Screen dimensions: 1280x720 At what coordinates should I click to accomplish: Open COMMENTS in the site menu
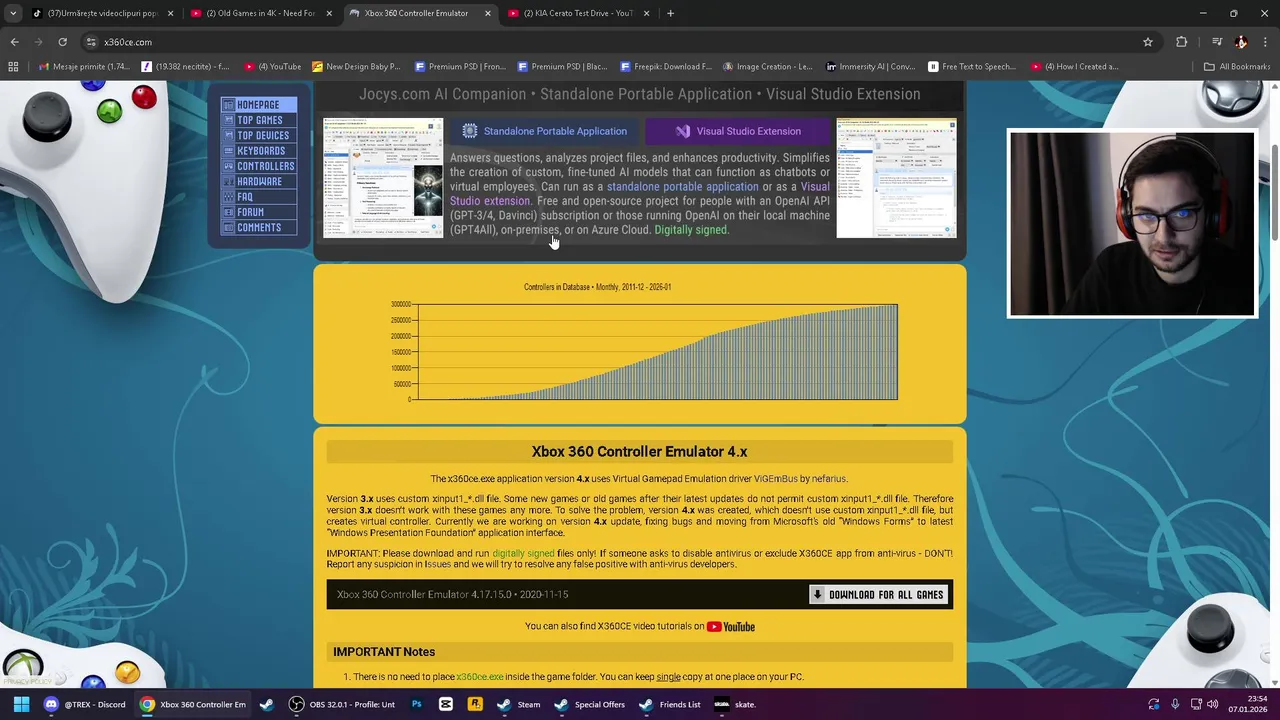coord(258,228)
